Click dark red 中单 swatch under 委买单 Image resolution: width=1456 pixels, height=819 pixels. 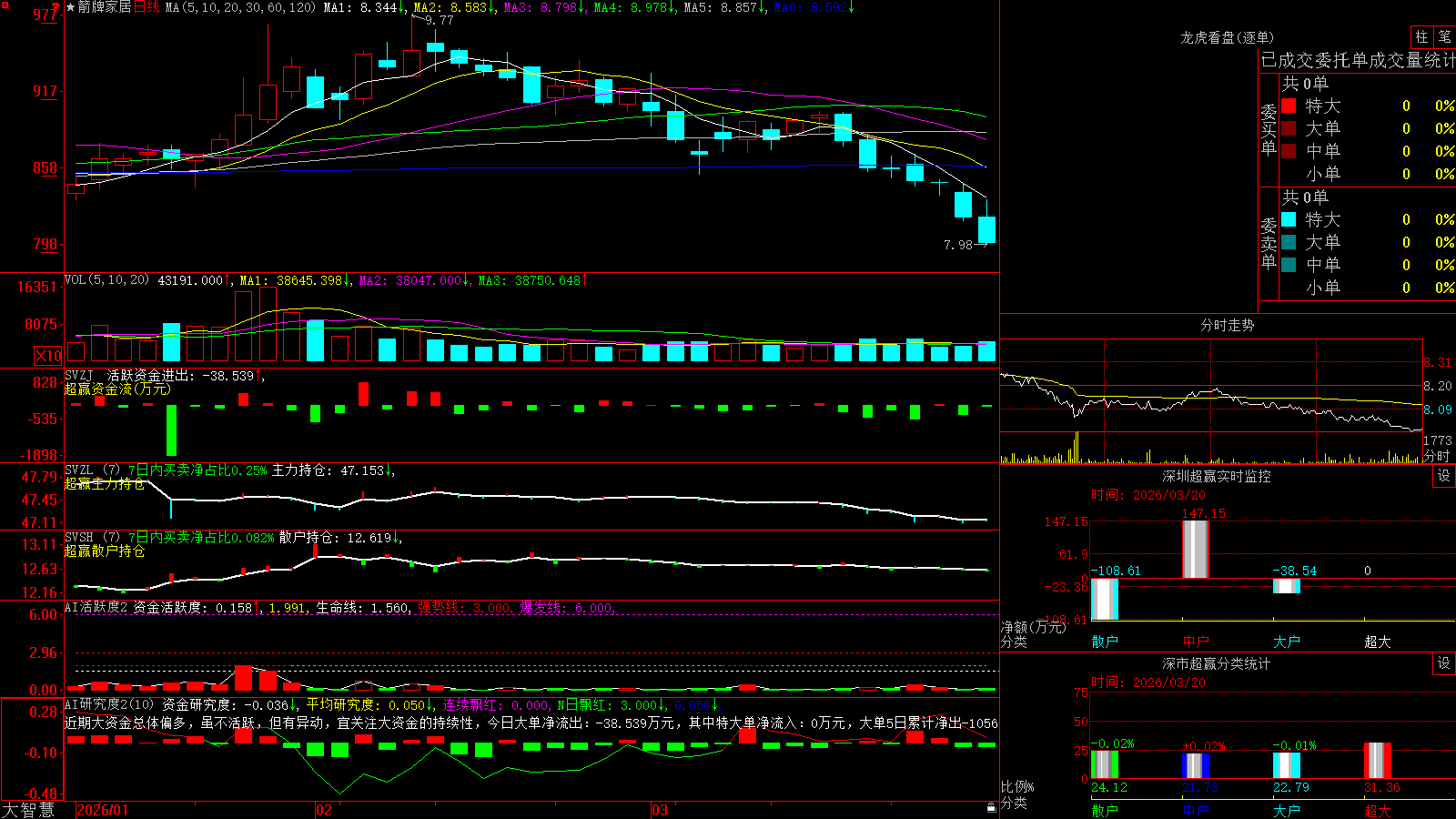pyautogui.click(x=1289, y=151)
